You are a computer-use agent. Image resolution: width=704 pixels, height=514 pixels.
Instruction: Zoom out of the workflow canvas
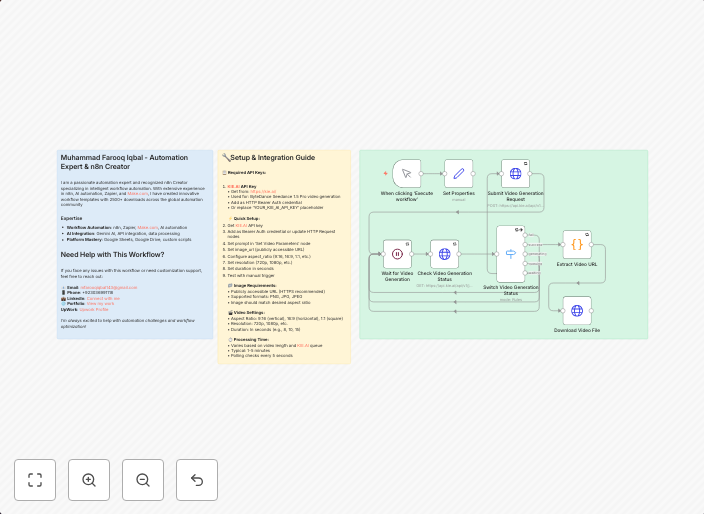[143, 480]
